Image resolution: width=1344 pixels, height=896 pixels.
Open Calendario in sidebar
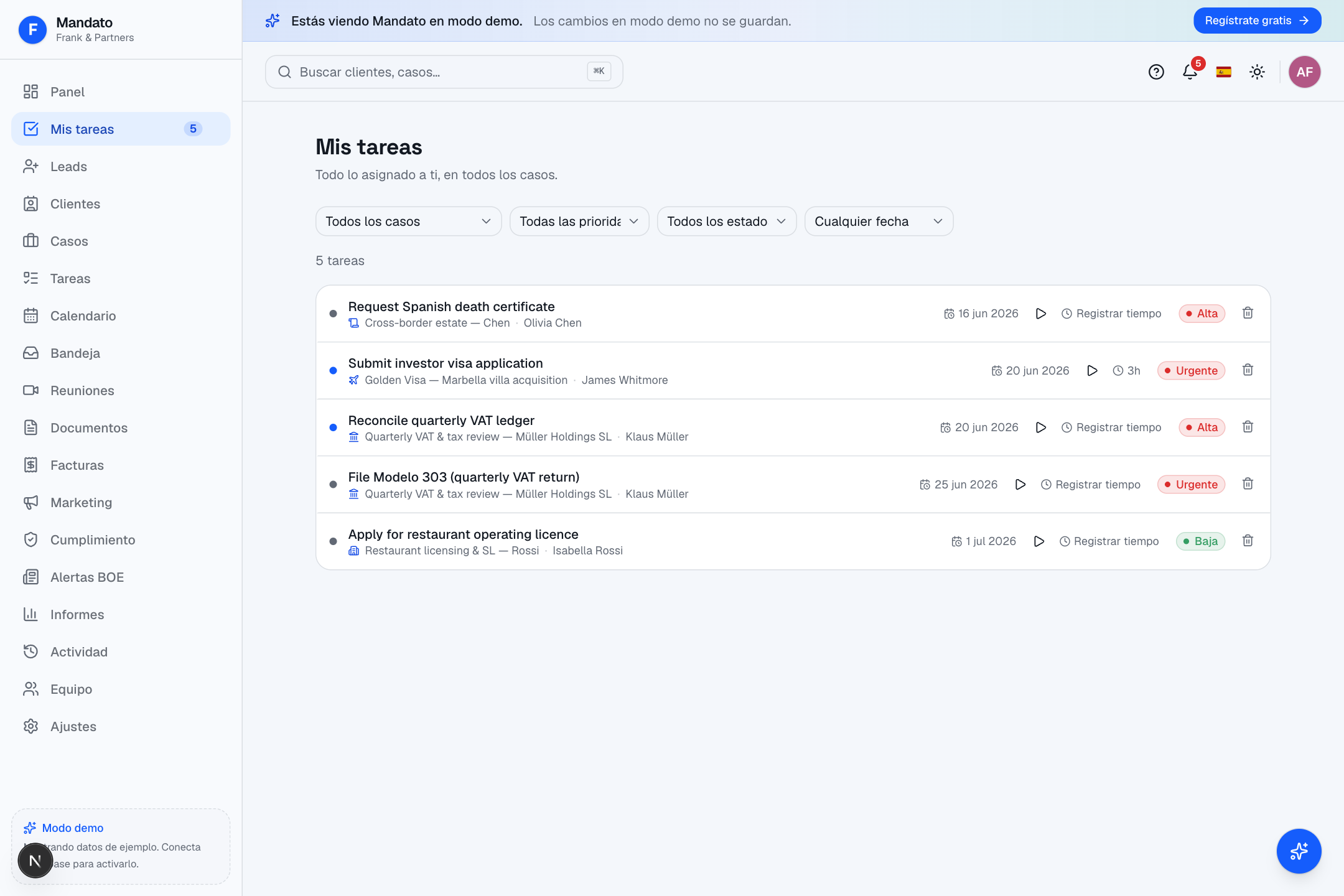coord(121,316)
